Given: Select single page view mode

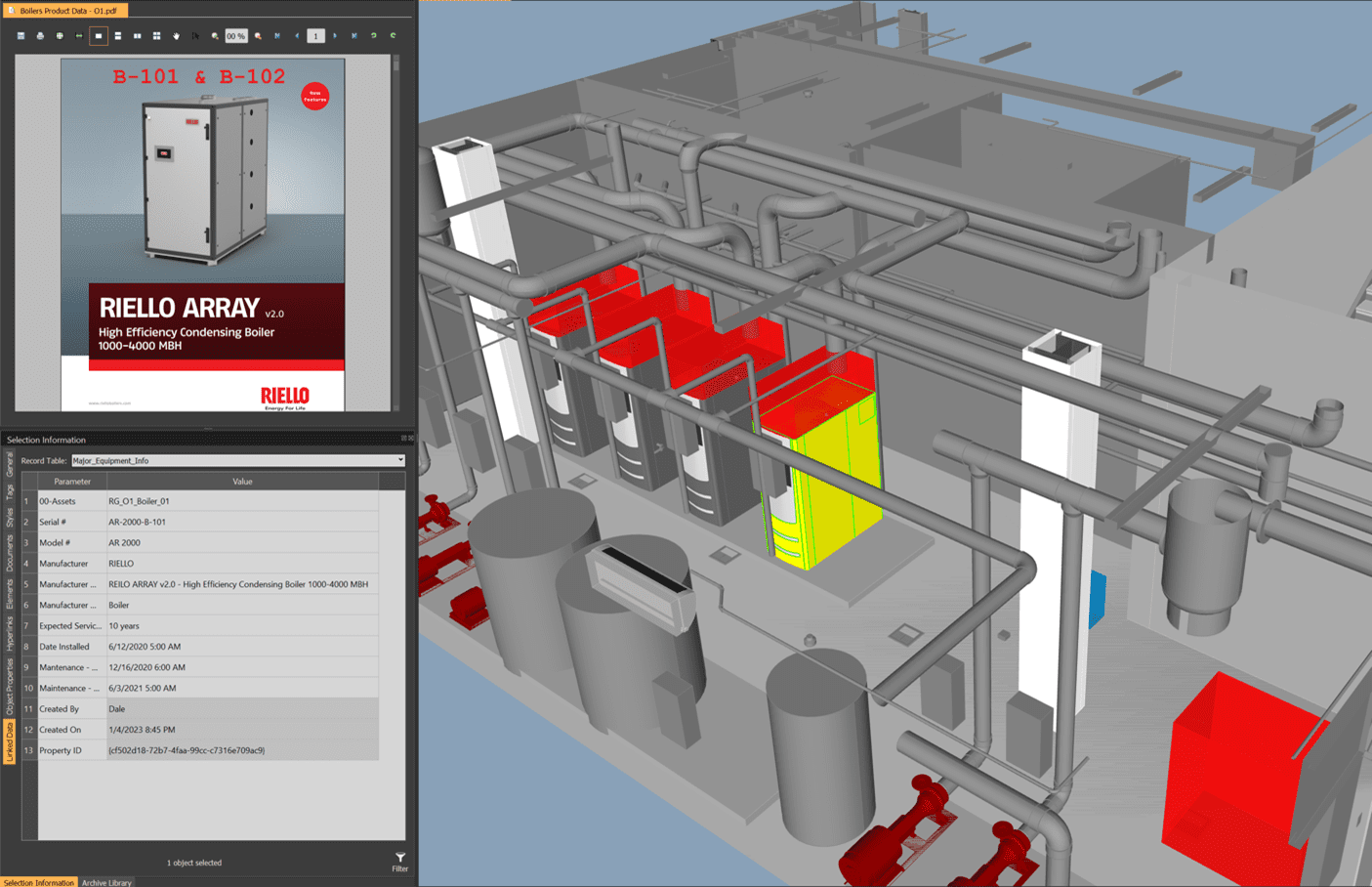Looking at the screenshot, I should 99,36.
